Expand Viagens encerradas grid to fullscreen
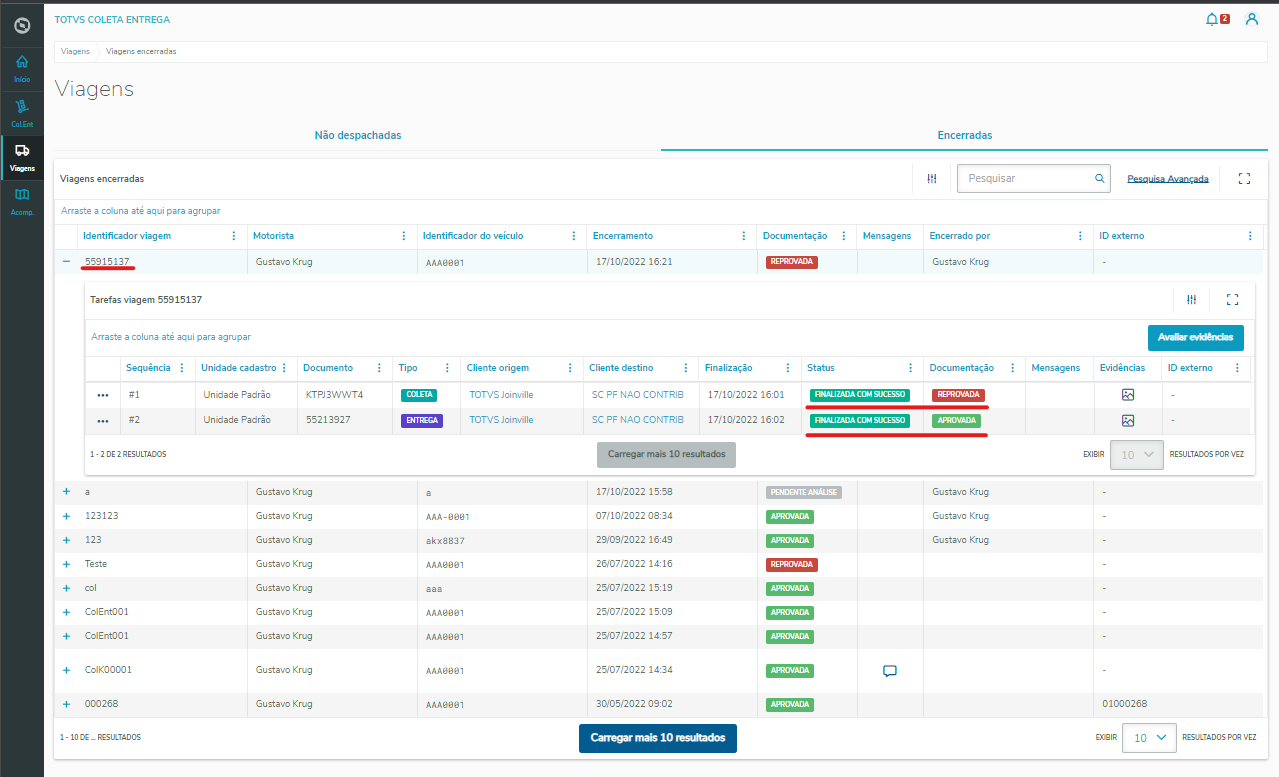 [x=1244, y=178]
